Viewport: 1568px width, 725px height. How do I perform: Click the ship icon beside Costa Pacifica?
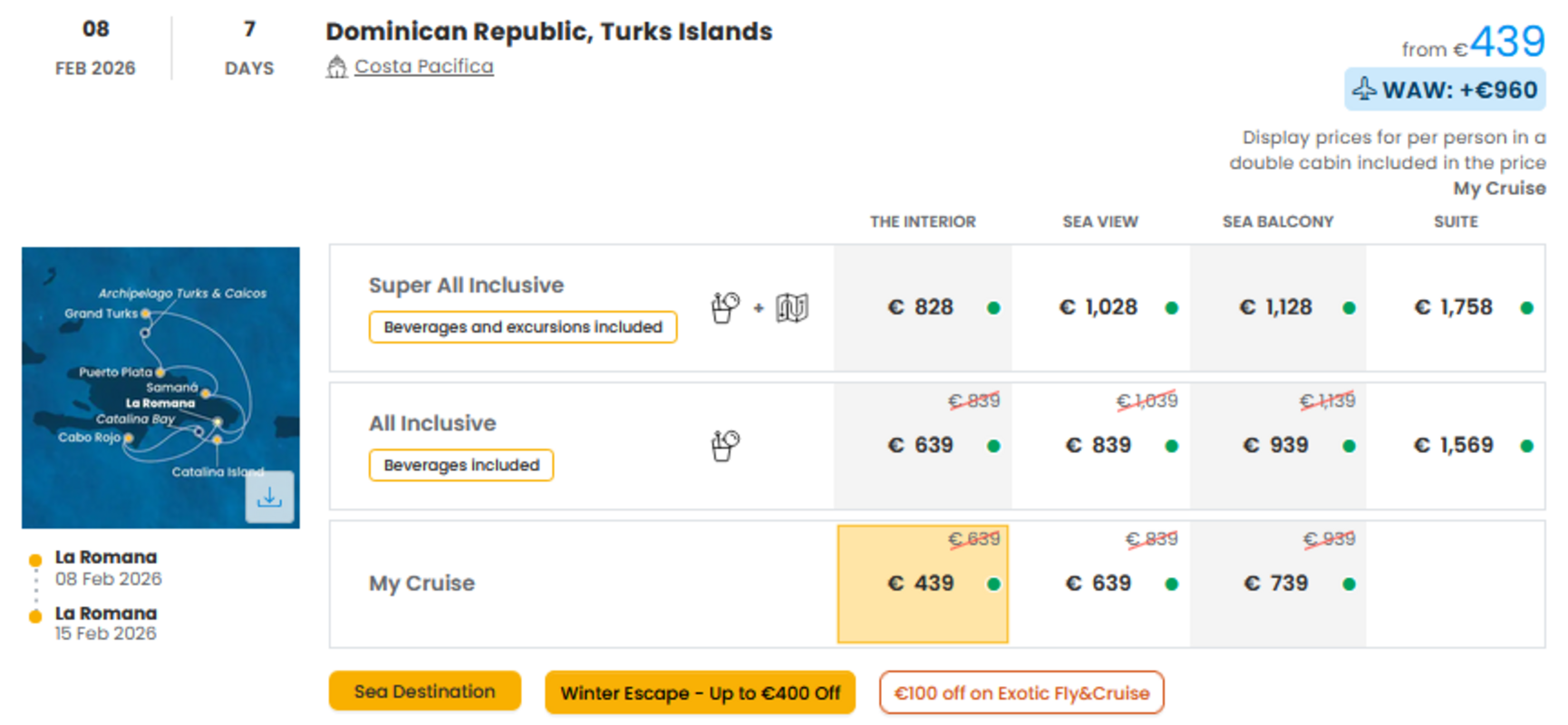coord(337,67)
